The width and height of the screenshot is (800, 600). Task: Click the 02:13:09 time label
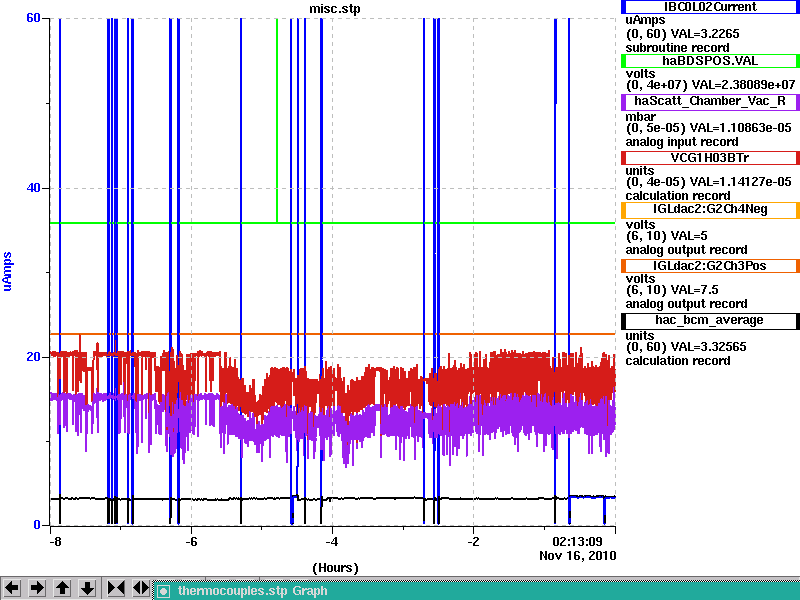(578, 541)
